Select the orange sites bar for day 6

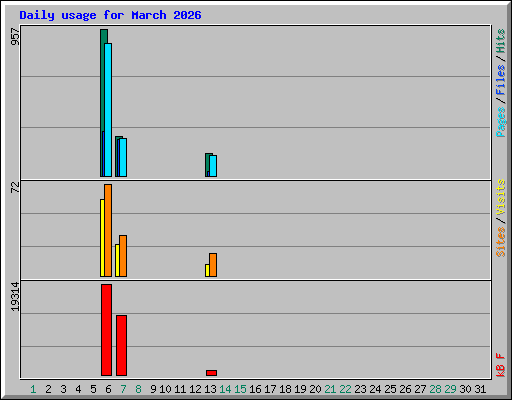(x=108, y=230)
